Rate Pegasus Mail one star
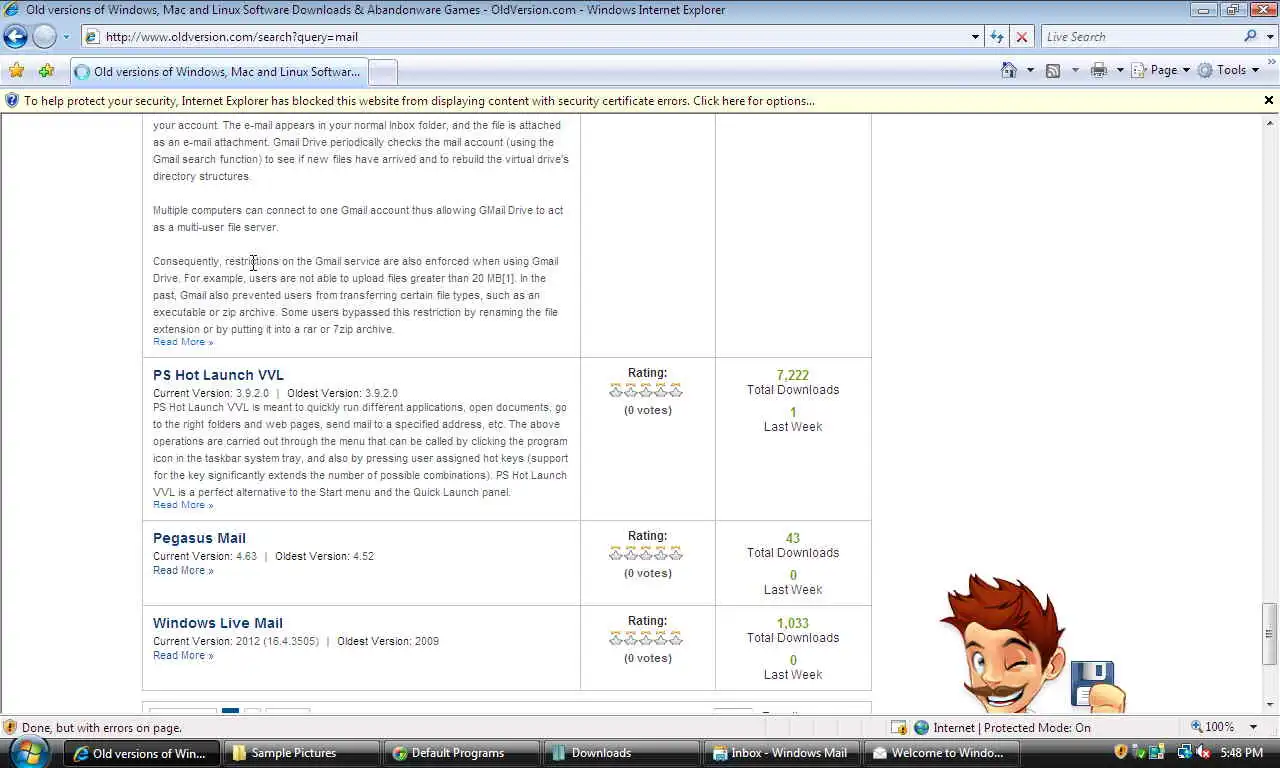This screenshot has width=1280, height=768. pos(616,553)
